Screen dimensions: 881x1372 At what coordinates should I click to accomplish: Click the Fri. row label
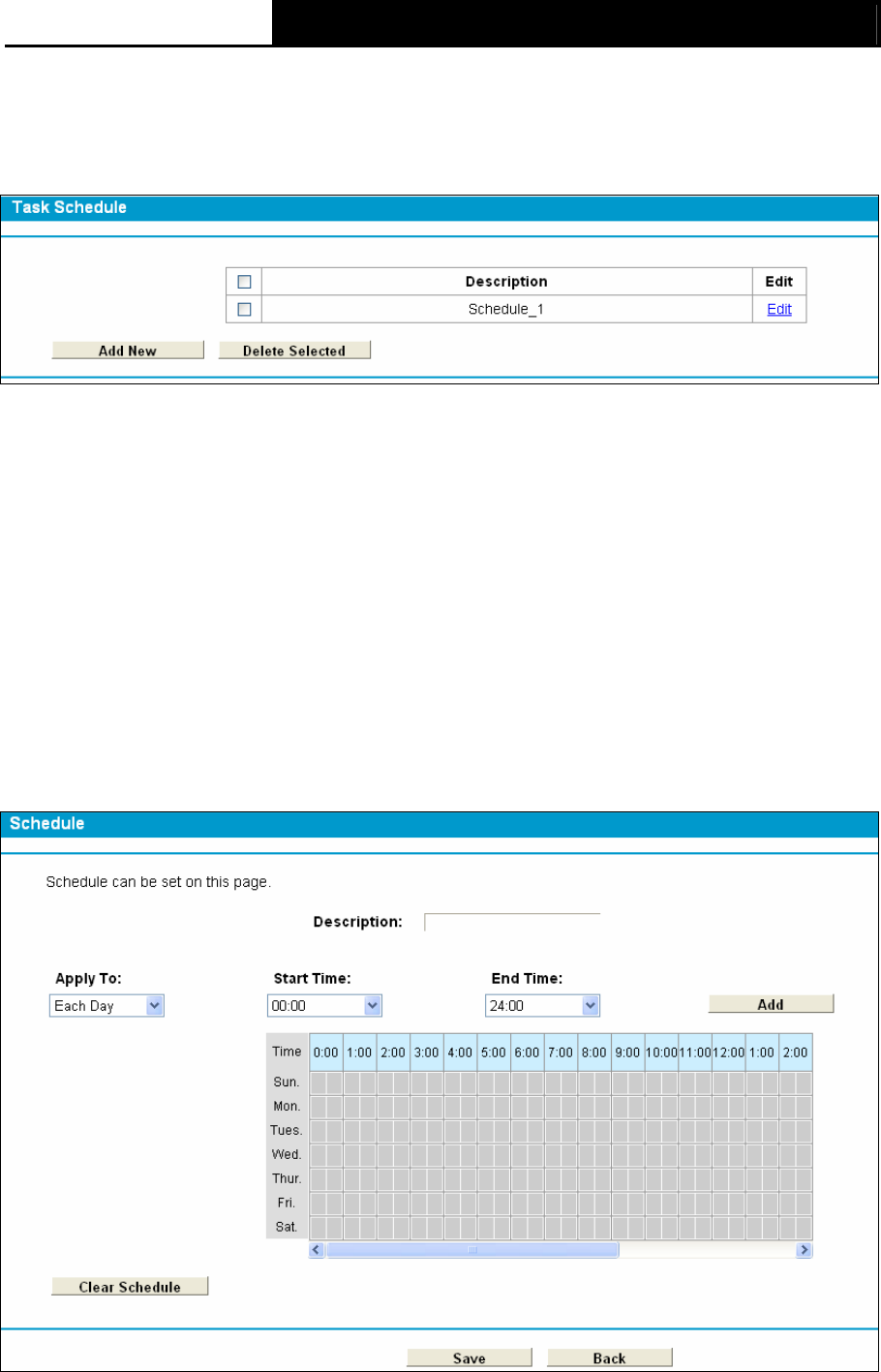[x=287, y=1203]
